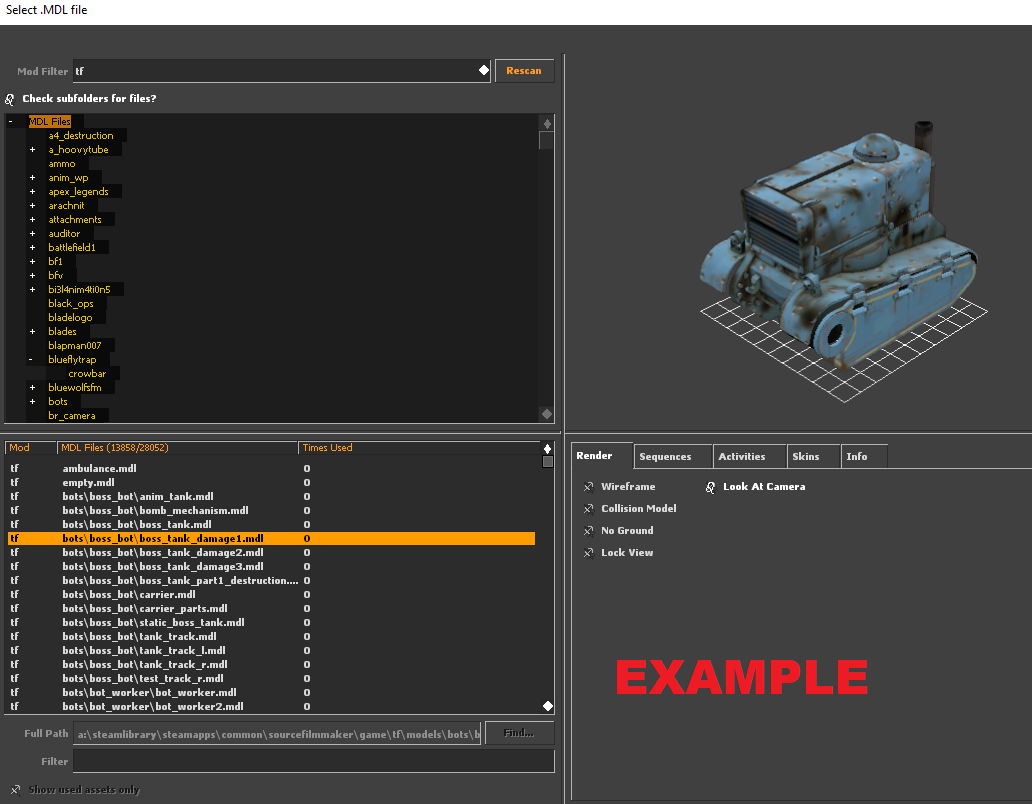The image size is (1032, 804).
Task: Sort the list by Times Used column
Action: [x=419, y=447]
